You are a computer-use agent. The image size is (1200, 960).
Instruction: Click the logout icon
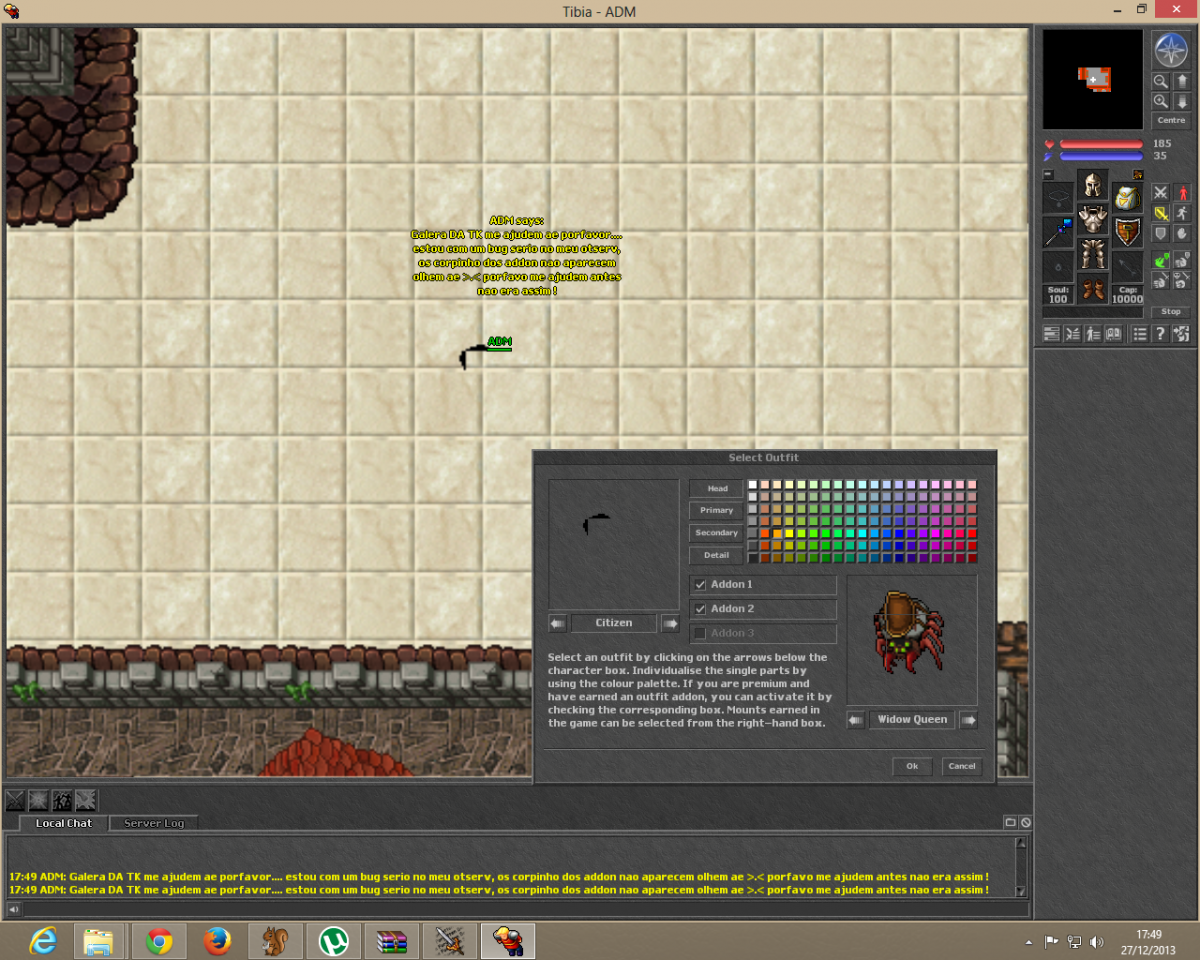click(1181, 333)
